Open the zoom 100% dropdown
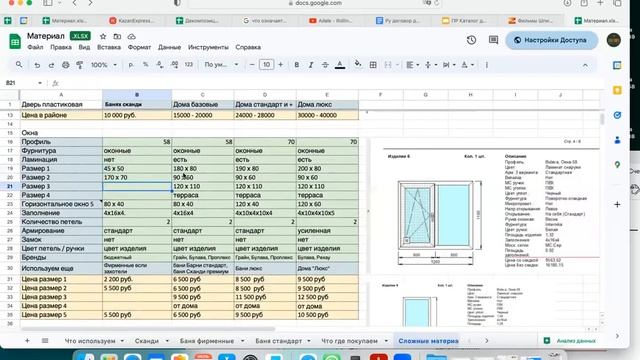 point(104,65)
